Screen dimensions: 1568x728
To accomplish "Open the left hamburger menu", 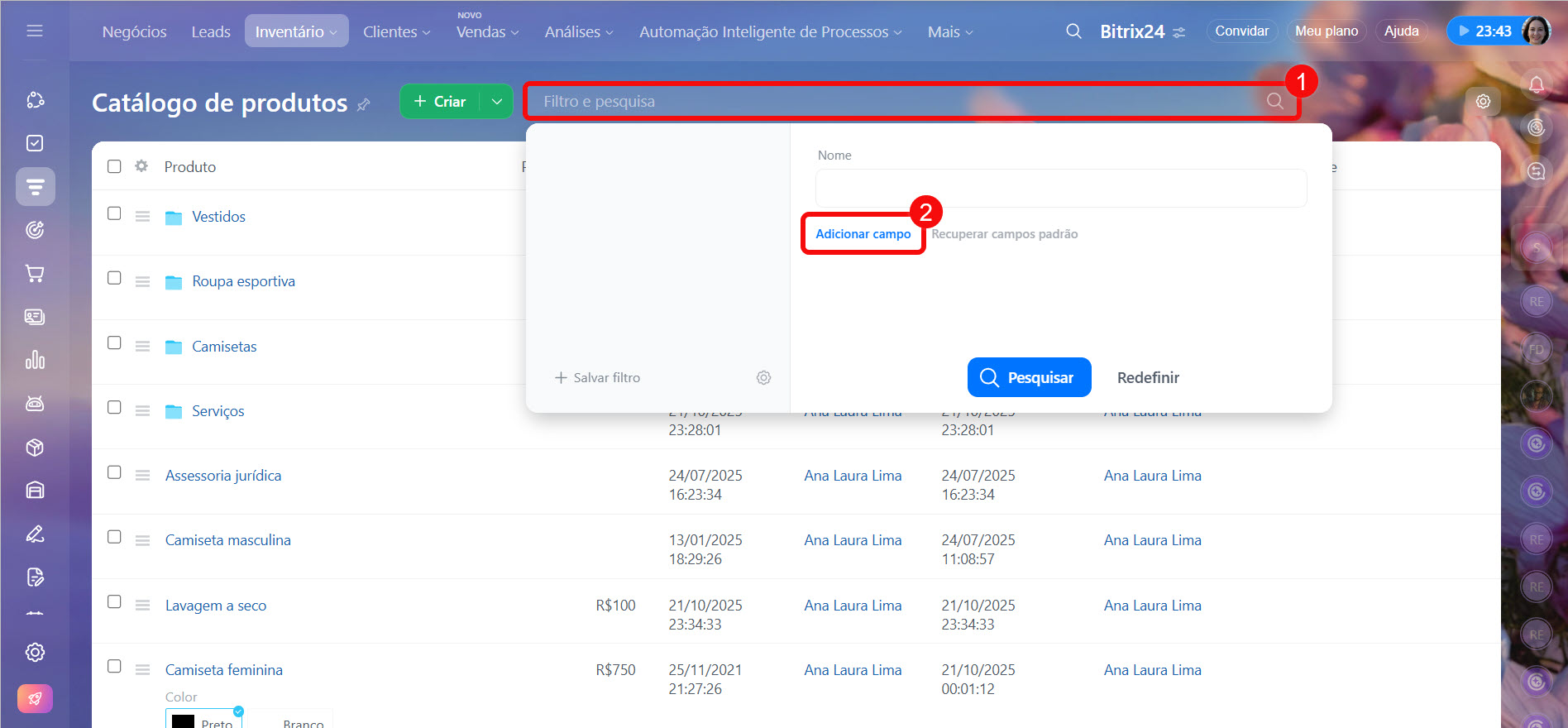I will pyautogui.click(x=35, y=31).
